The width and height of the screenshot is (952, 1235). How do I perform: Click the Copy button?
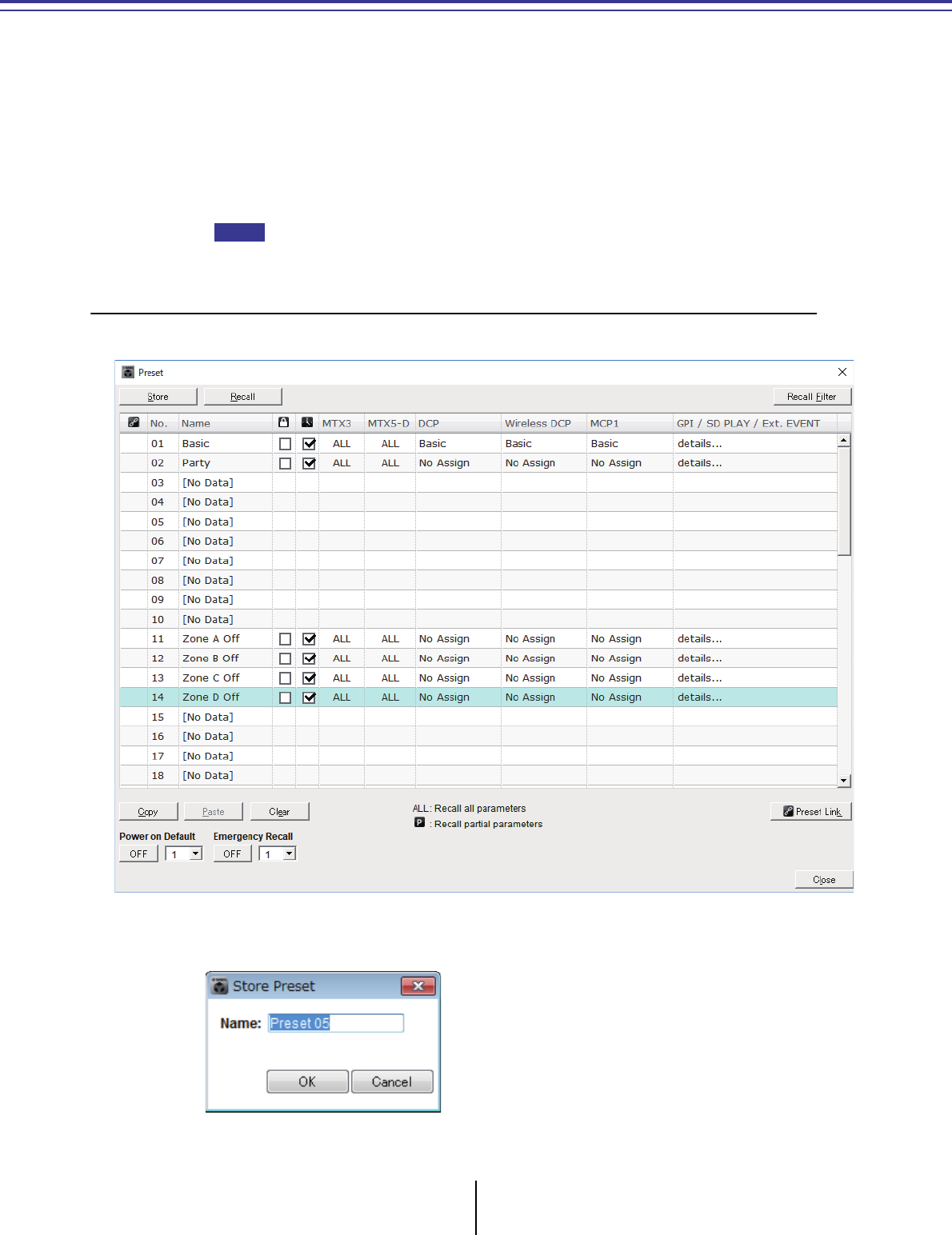click(x=148, y=812)
